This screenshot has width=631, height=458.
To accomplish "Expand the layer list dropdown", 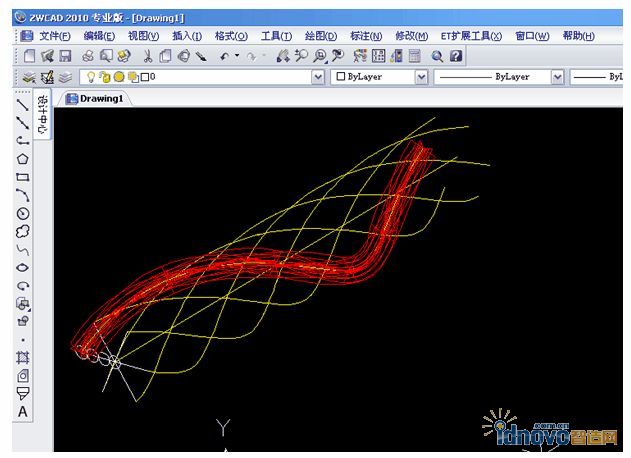I will pyautogui.click(x=318, y=77).
